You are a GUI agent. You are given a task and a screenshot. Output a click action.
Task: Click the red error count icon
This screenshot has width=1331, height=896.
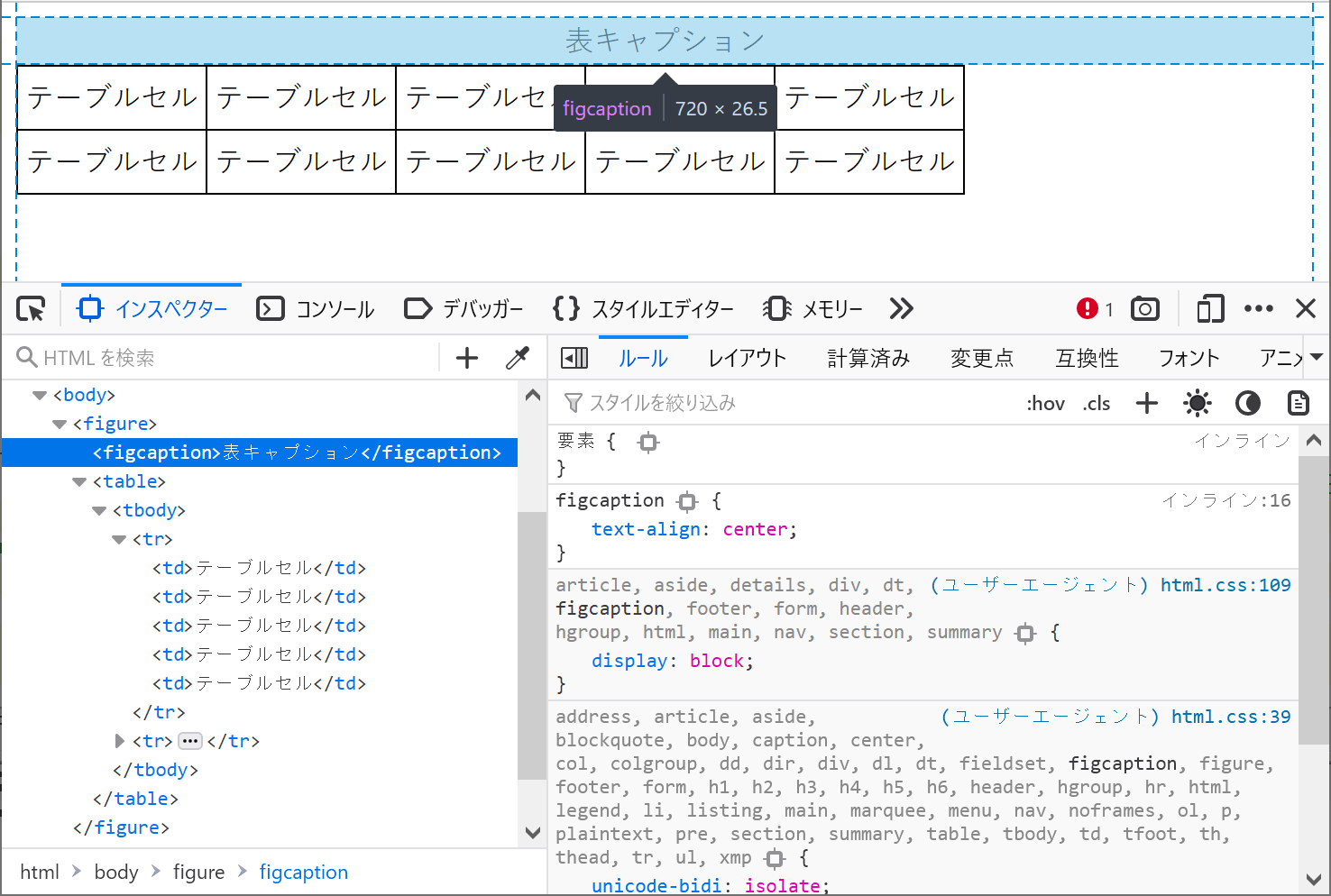[1088, 309]
